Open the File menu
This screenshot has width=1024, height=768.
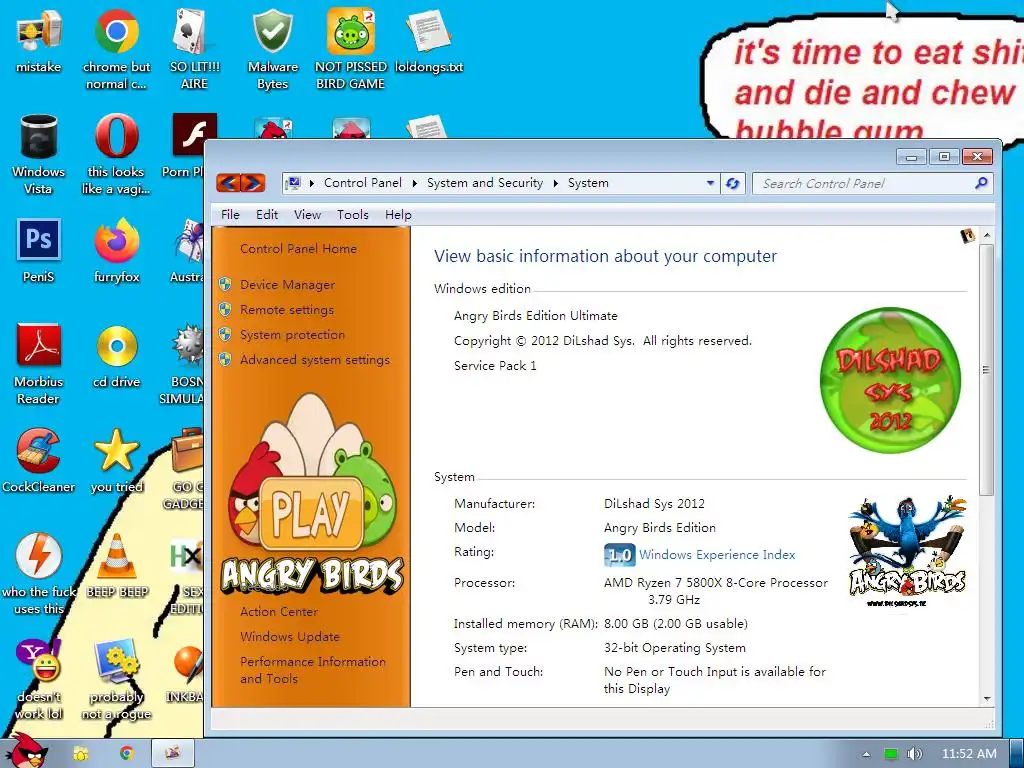[x=230, y=215]
